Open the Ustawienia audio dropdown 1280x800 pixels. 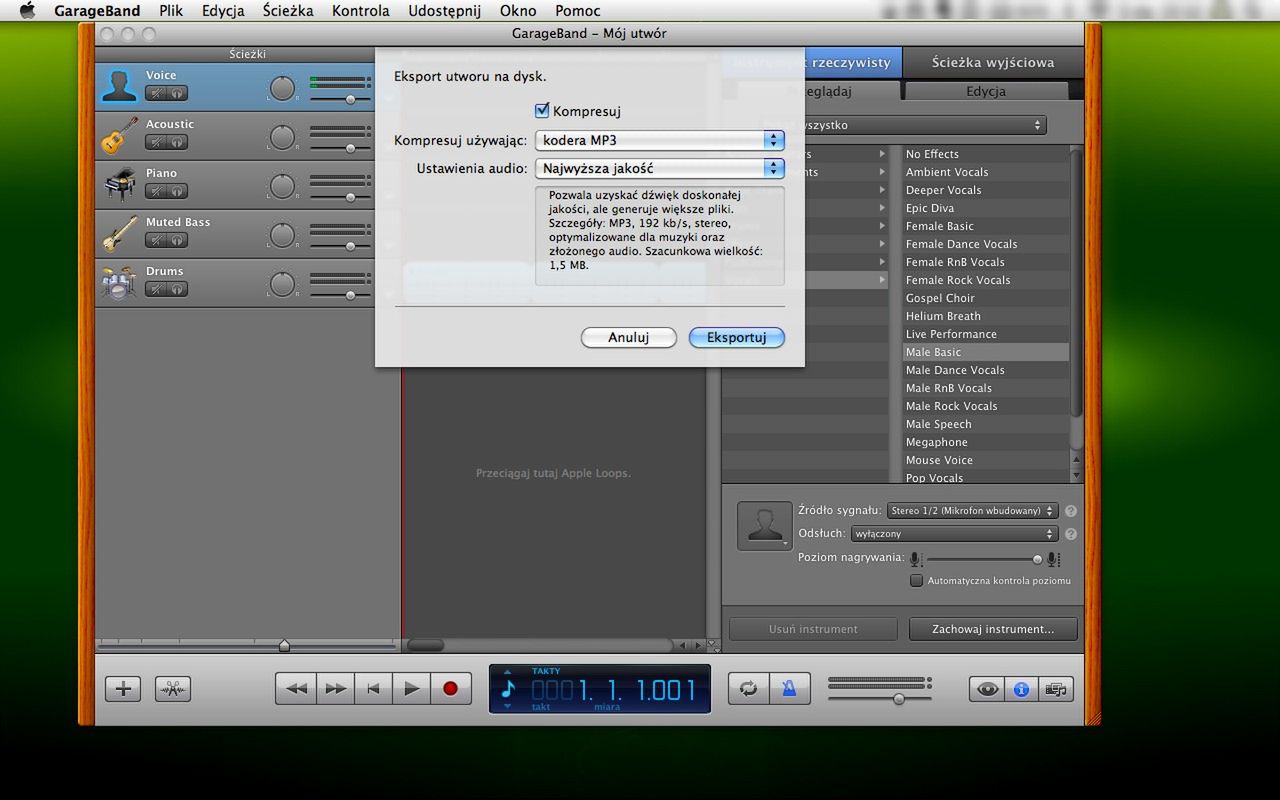660,168
